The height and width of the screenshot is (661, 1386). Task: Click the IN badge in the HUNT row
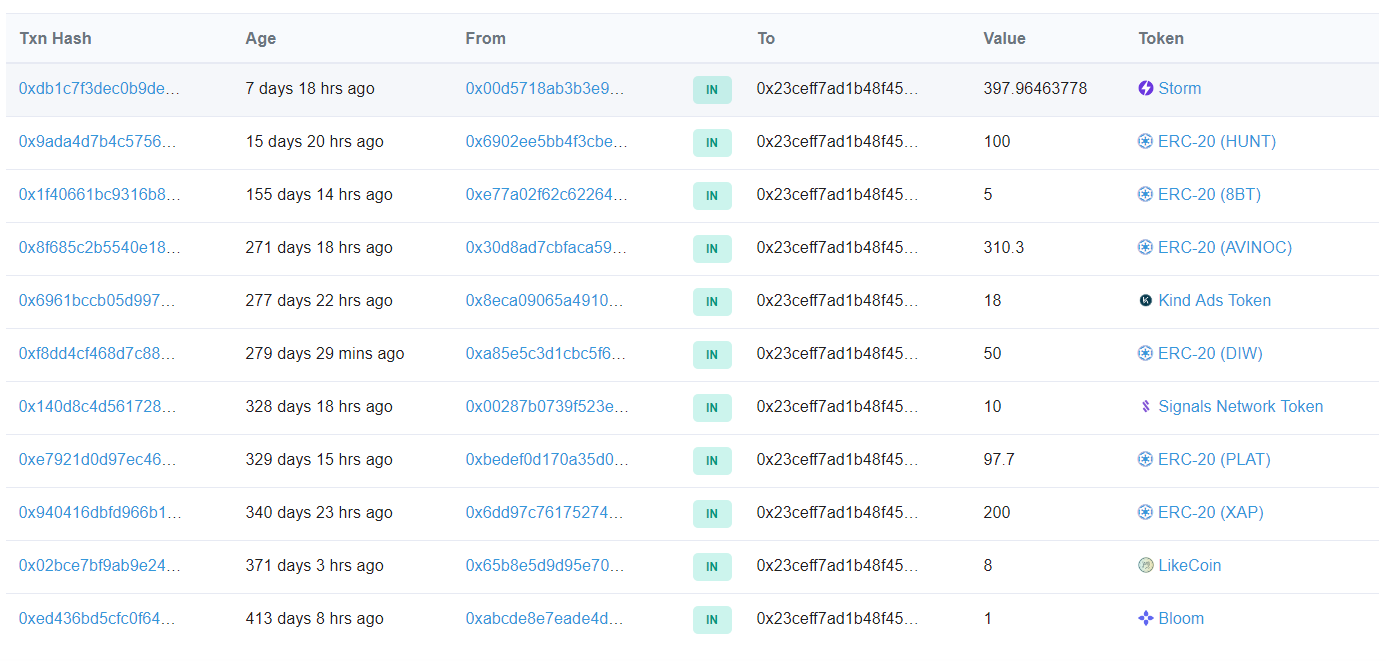tap(712, 143)
